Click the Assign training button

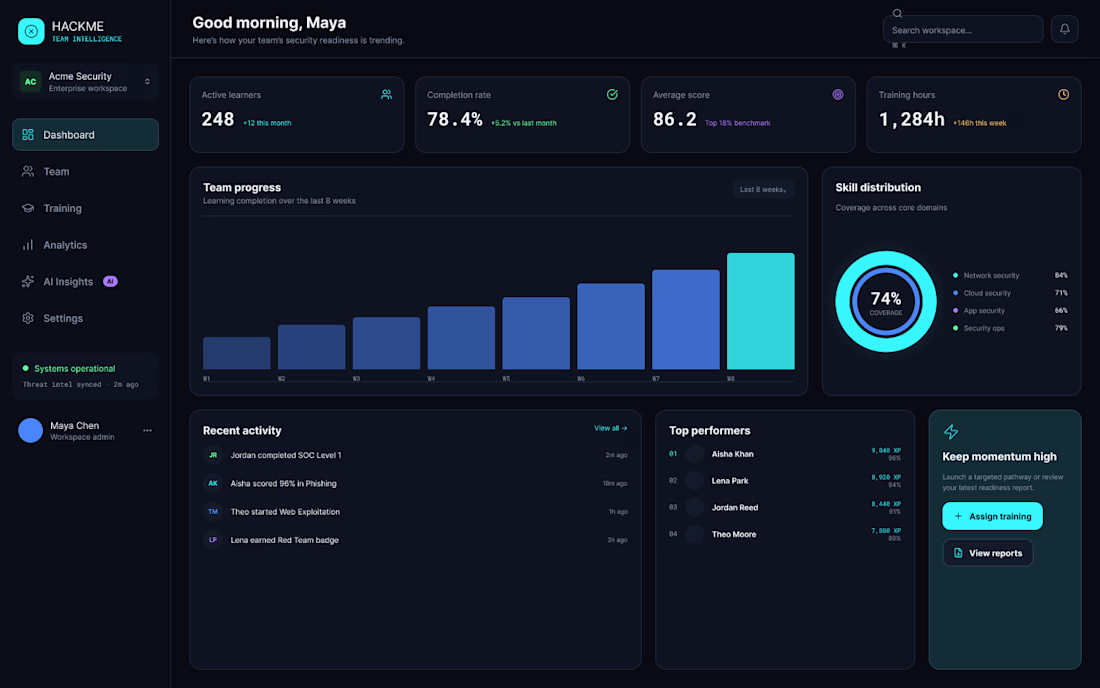click(992, 516)
